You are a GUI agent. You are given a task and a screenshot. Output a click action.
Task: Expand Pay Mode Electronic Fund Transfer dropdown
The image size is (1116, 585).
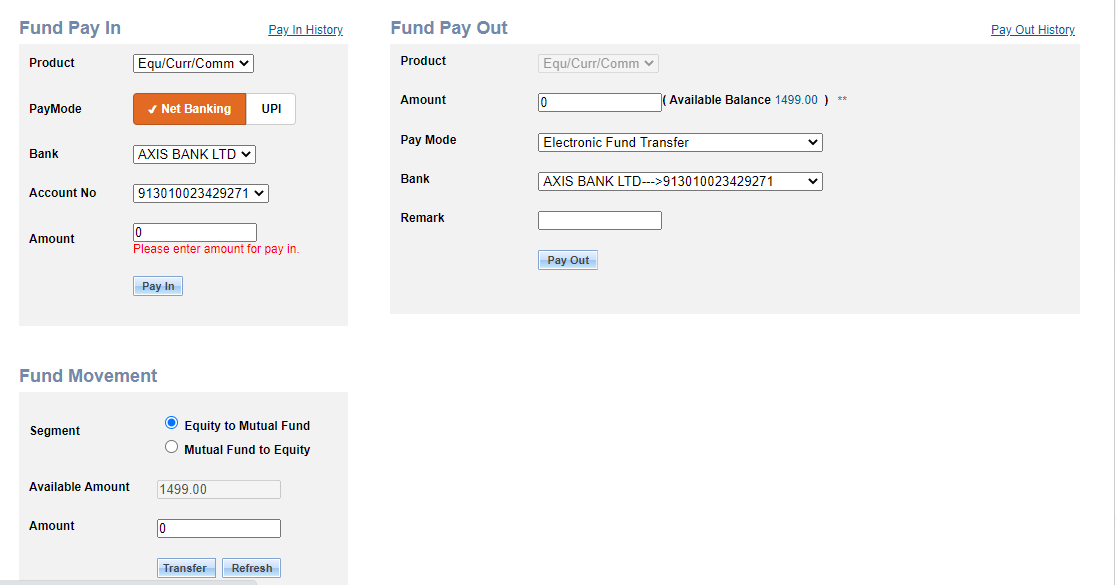(x=680, y=143)
